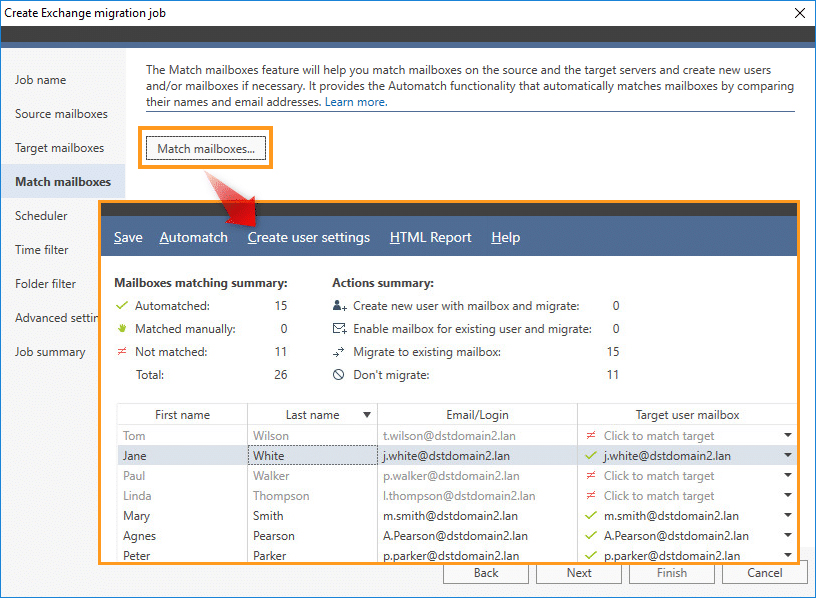Viewport: 816px width, 598px height.
Task: Click the Don't migrate prohibited icon
Action: (x=339, y=375)
